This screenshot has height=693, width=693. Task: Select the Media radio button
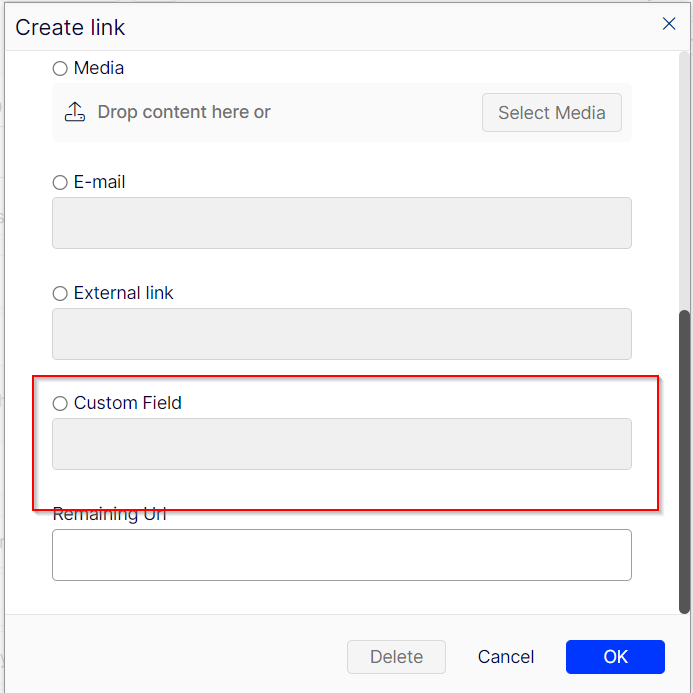click(60, 69)
